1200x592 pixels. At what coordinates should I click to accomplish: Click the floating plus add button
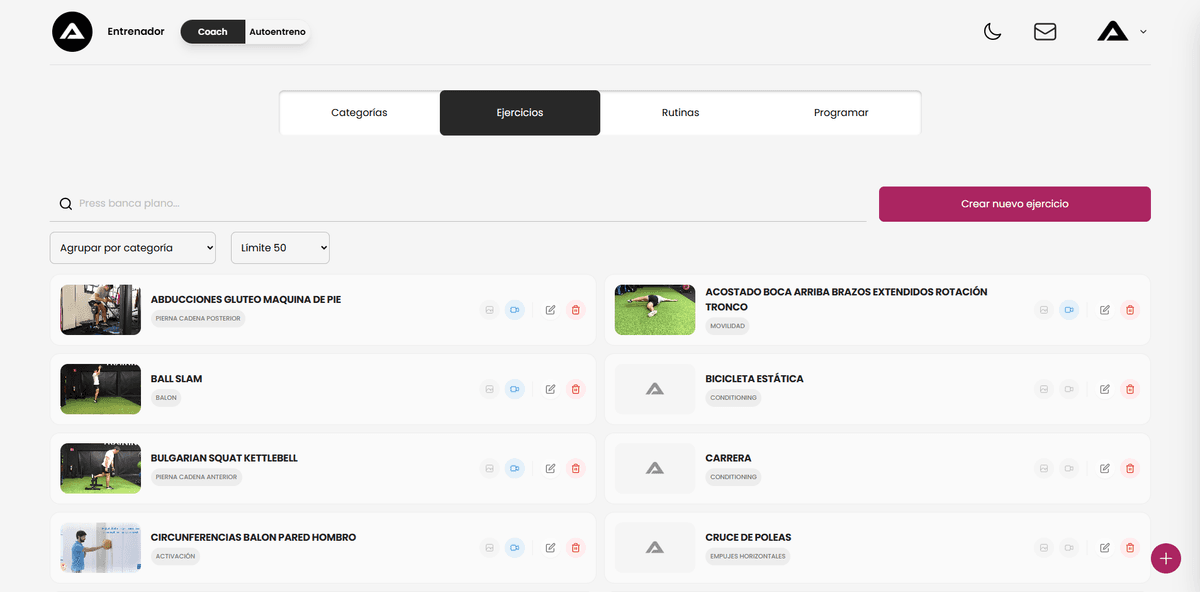click(x=1165, y=558)
